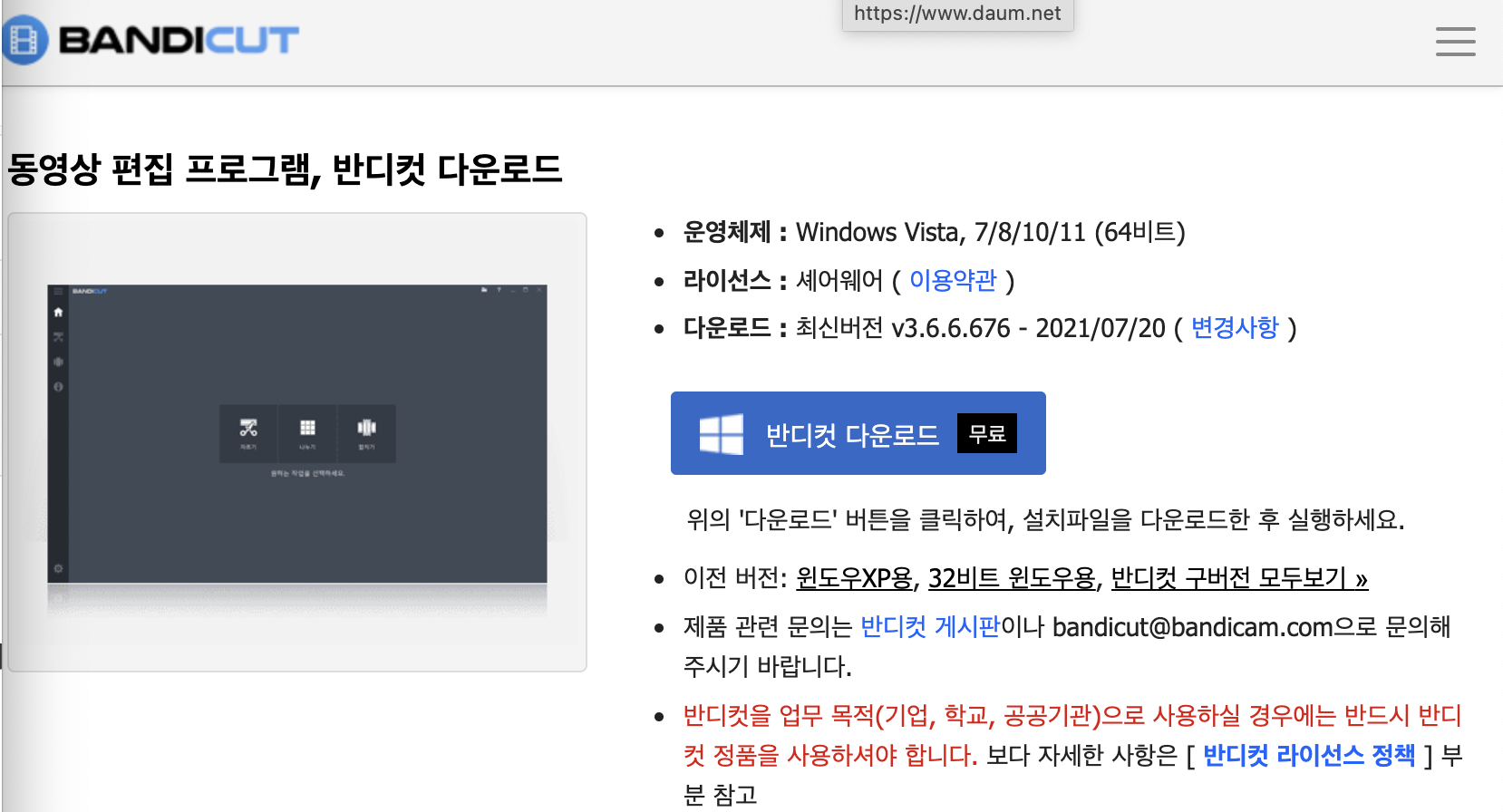The width and height of the screenshot is (1503, 812).
Task: Open the 반디컷 라이선스 정책 link
Action: (x=1309, y=755)
